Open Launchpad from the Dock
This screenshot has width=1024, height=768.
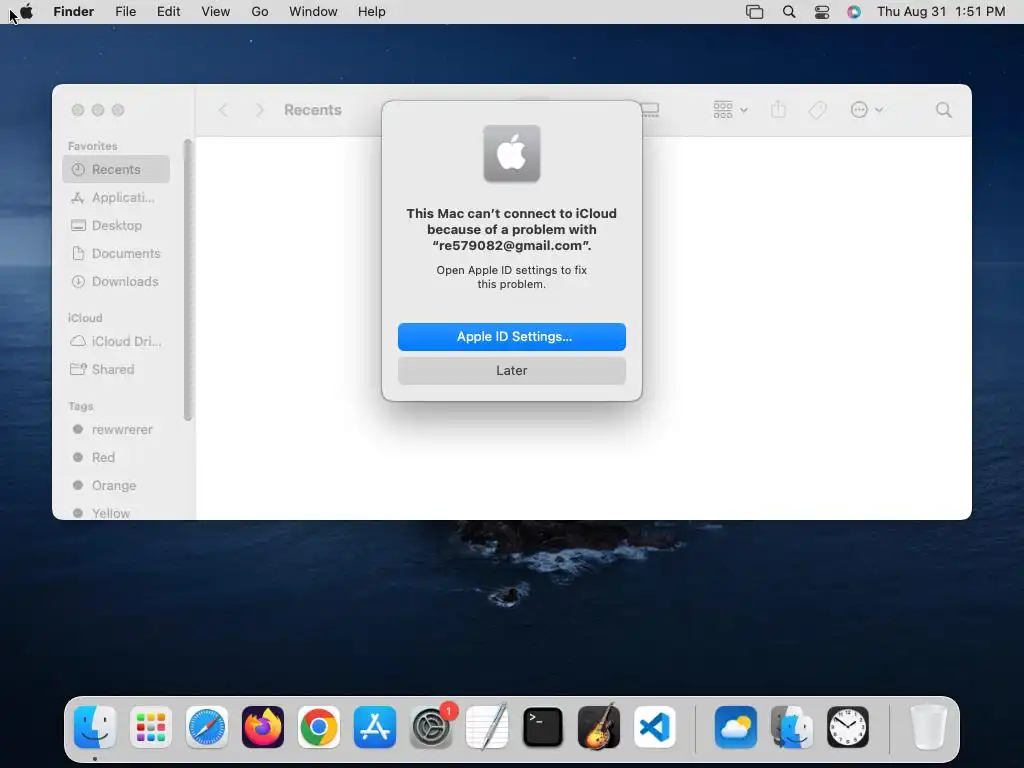click(151, 727)
